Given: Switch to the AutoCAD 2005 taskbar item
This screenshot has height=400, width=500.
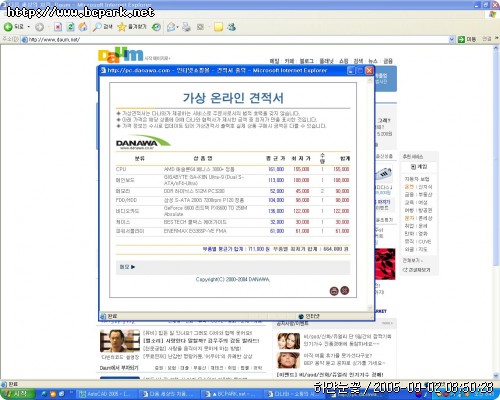Looking at the screenshot, I should (106, 394).
